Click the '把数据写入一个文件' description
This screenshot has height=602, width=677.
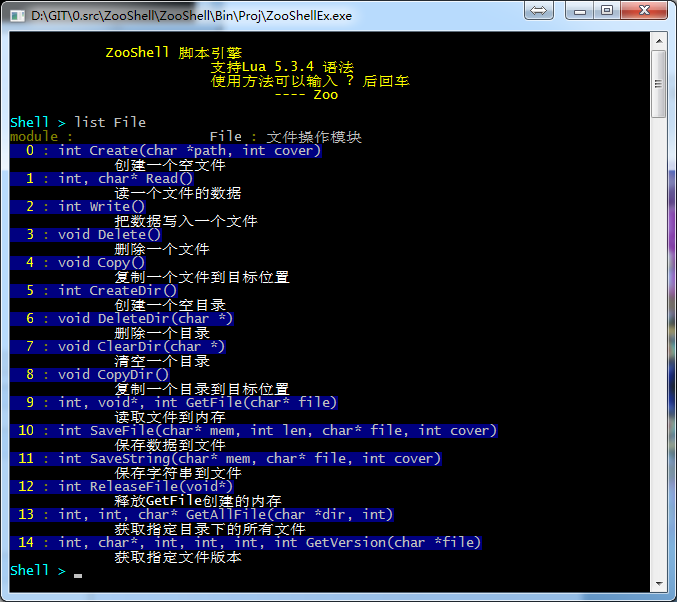[x=186, y=221]
